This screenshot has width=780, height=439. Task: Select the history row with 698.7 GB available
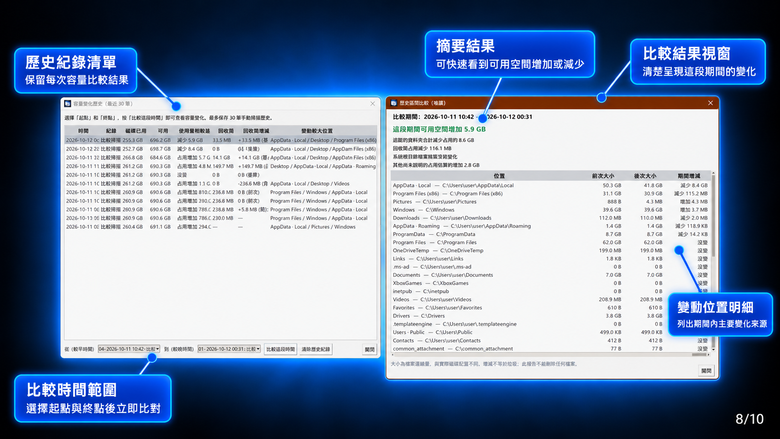(221, 149)
